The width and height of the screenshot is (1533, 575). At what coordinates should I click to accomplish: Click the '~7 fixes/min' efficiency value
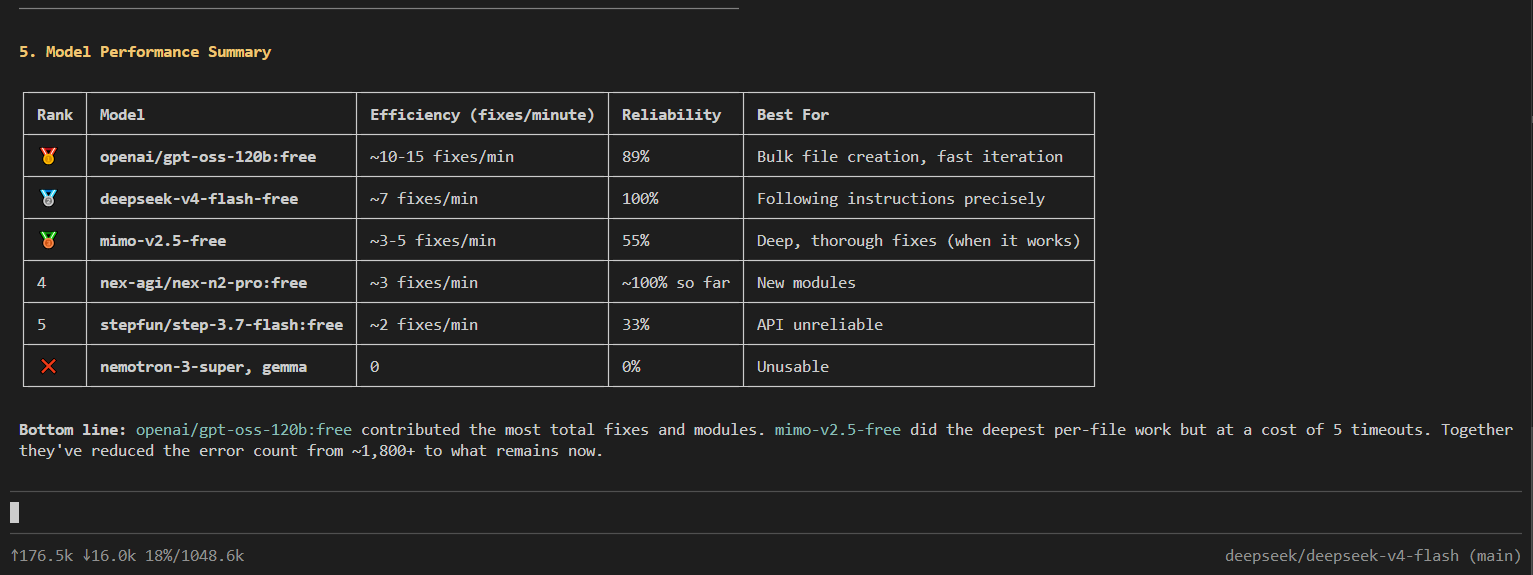click(x=424, y=198)
